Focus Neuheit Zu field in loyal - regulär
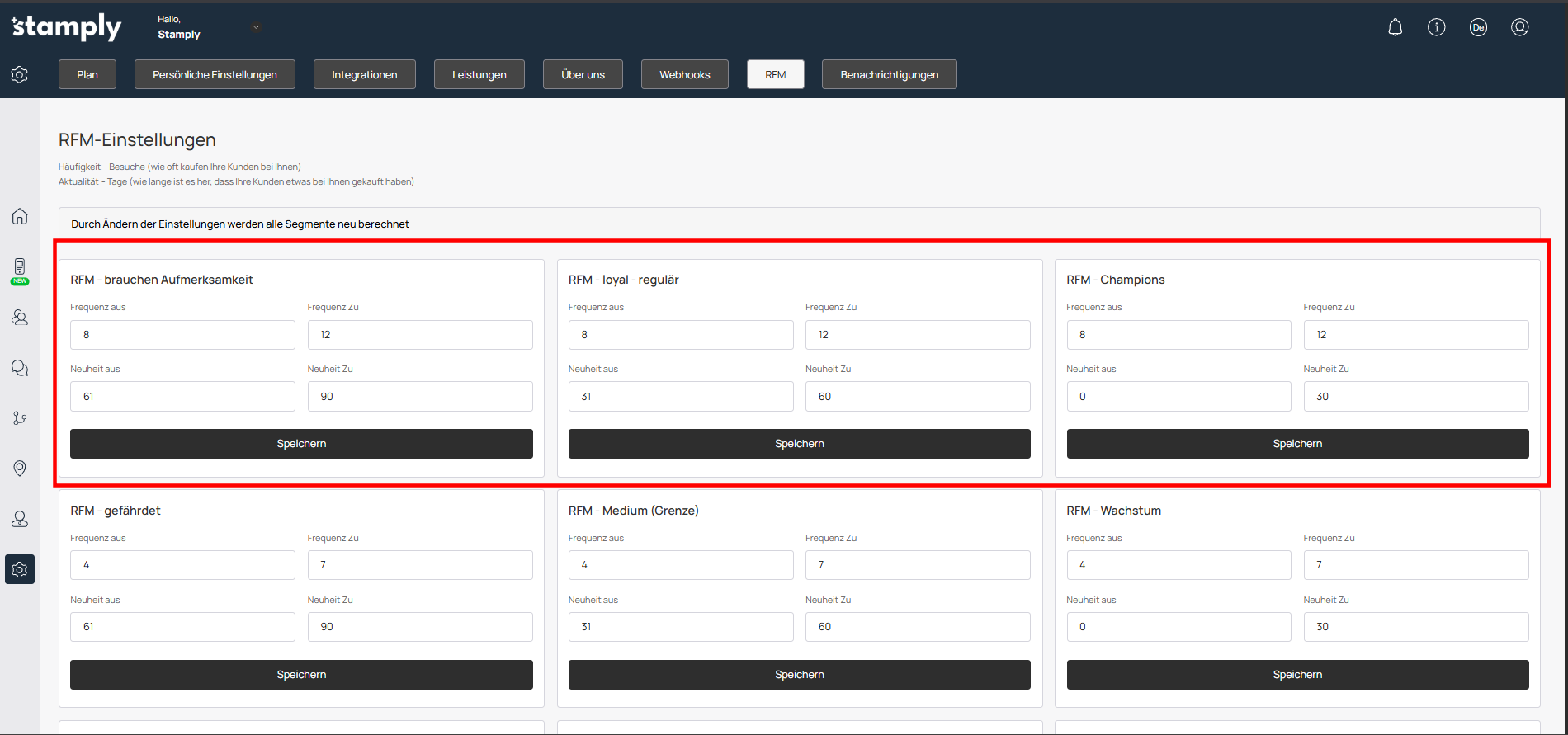The height and width of the screenshot is (735, 1568). pos(917,397)
